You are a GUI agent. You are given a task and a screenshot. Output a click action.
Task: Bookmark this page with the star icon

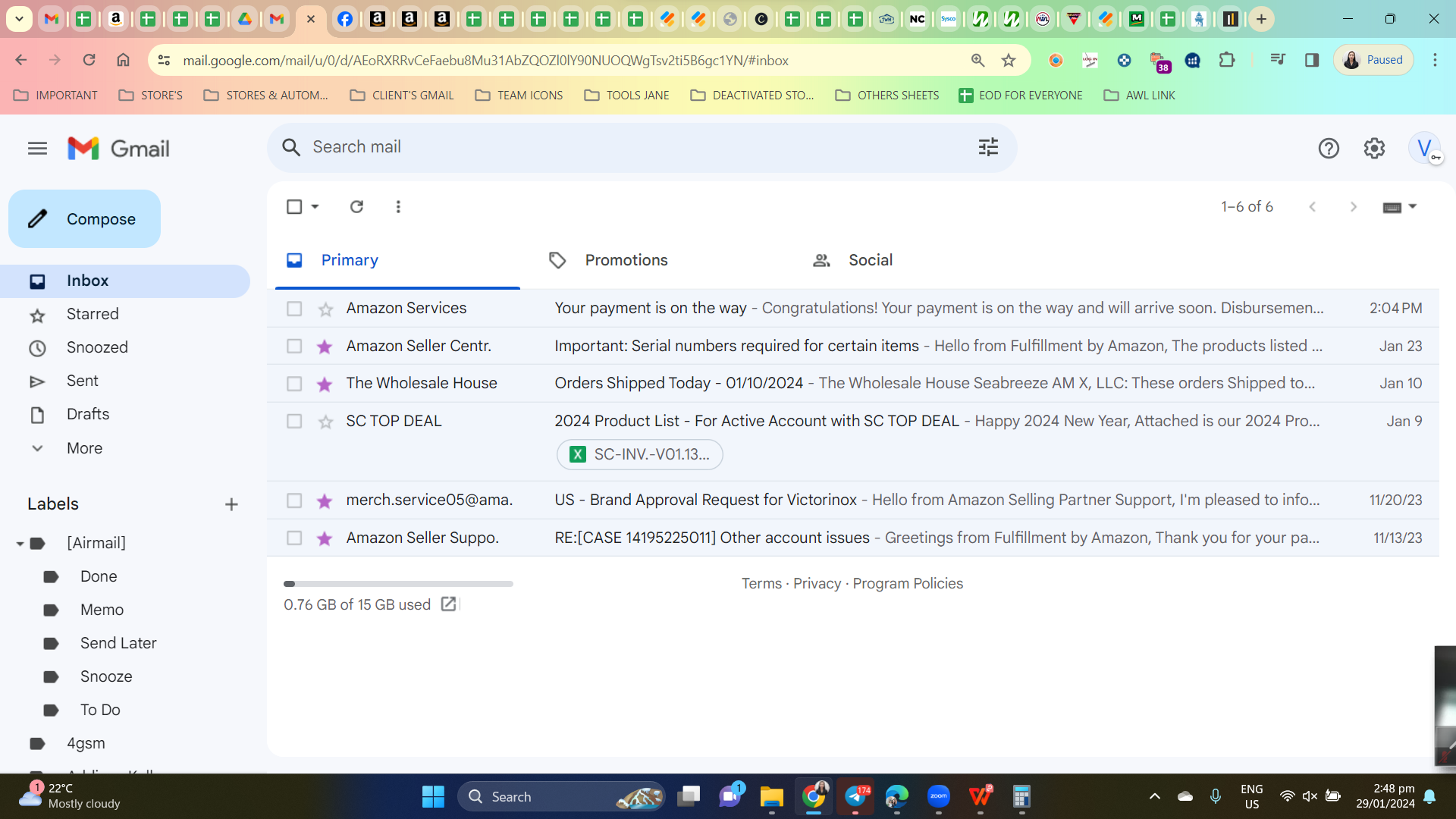(1009, 61)
